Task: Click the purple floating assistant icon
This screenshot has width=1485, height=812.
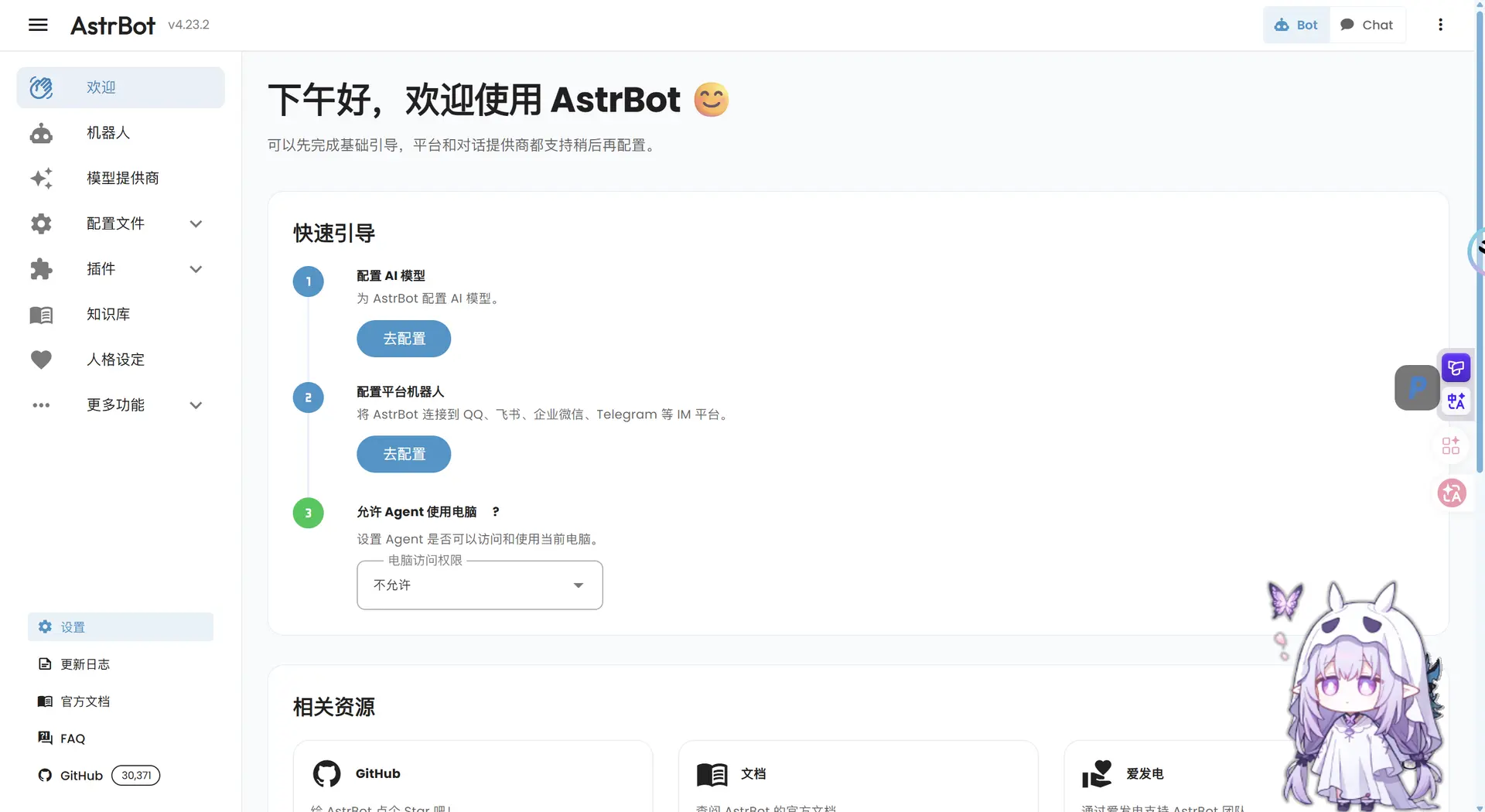Action: click(1456, 368)
